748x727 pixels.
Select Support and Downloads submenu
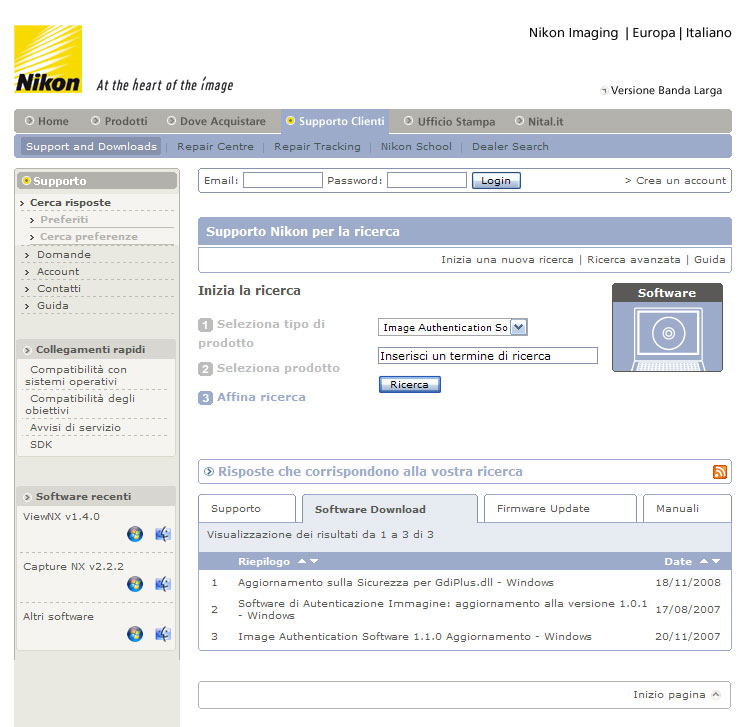pyautogui.click(x=91, y=146)
